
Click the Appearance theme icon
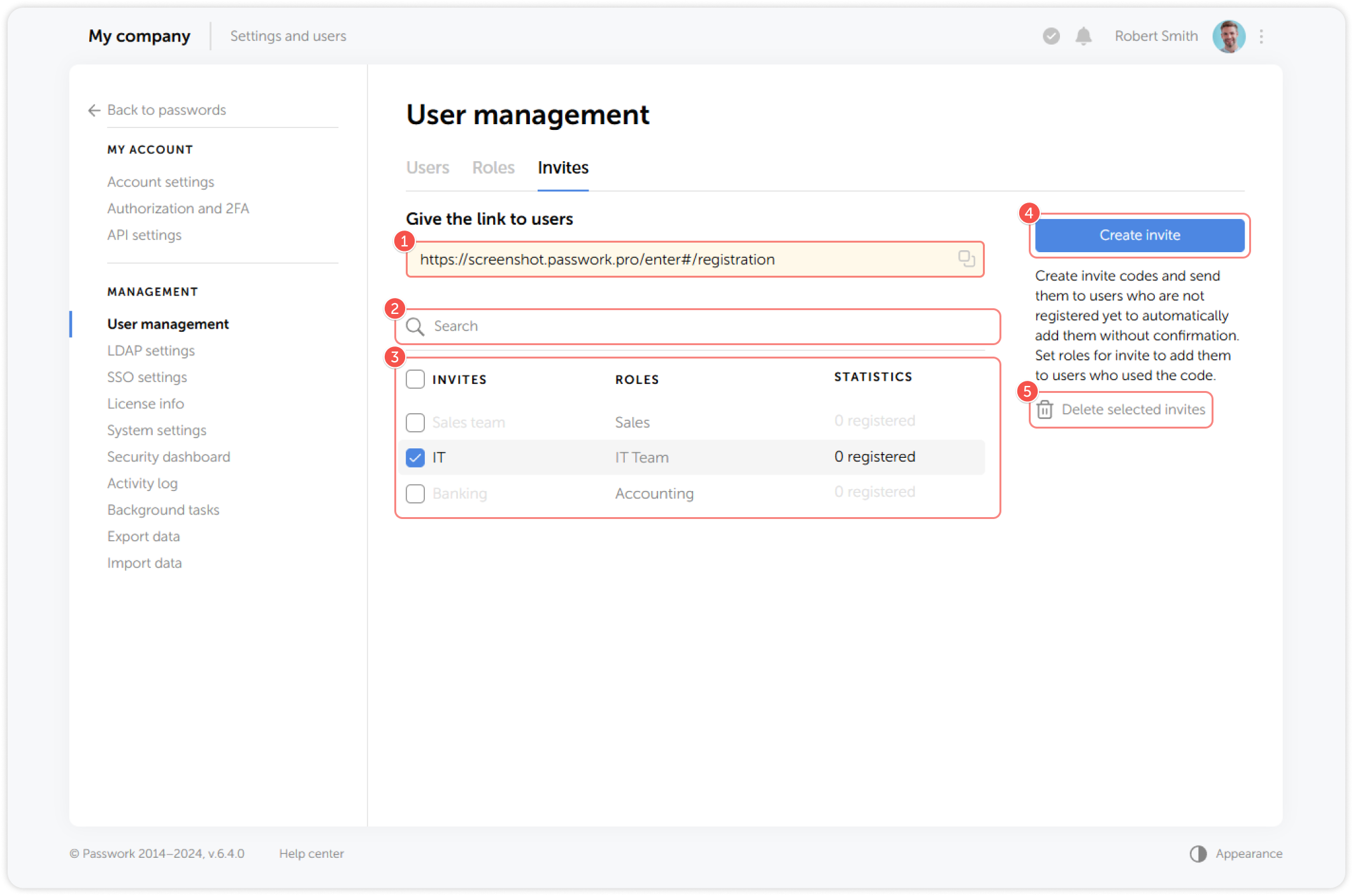point(1198,853)
